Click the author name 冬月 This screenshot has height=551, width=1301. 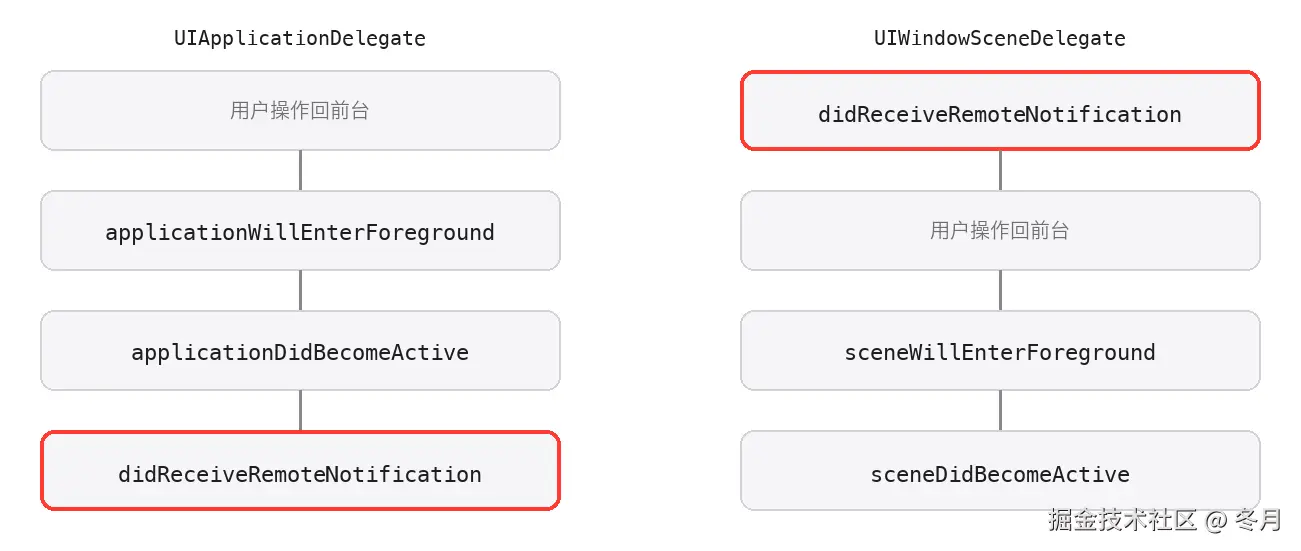pos(1258,519)
